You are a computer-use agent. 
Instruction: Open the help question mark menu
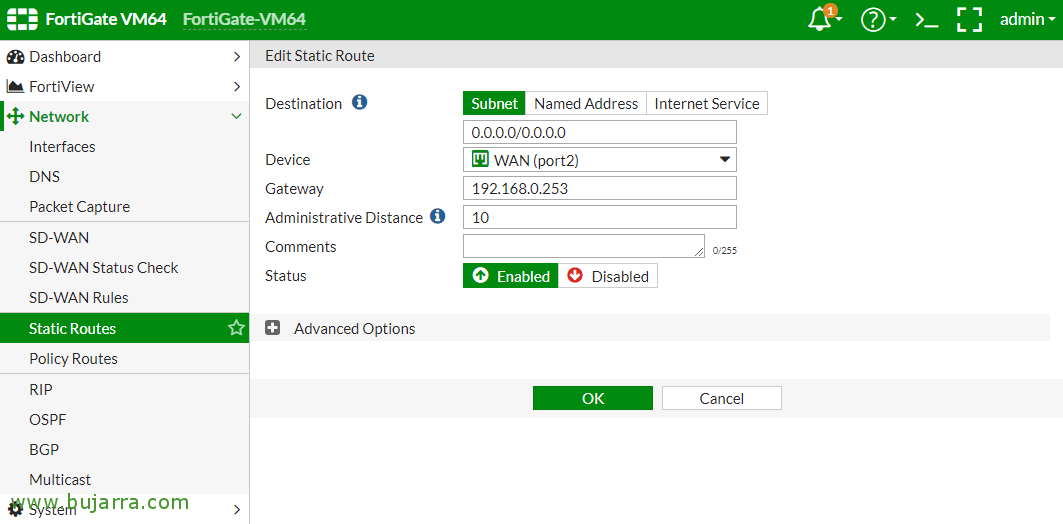pos(873,20)
